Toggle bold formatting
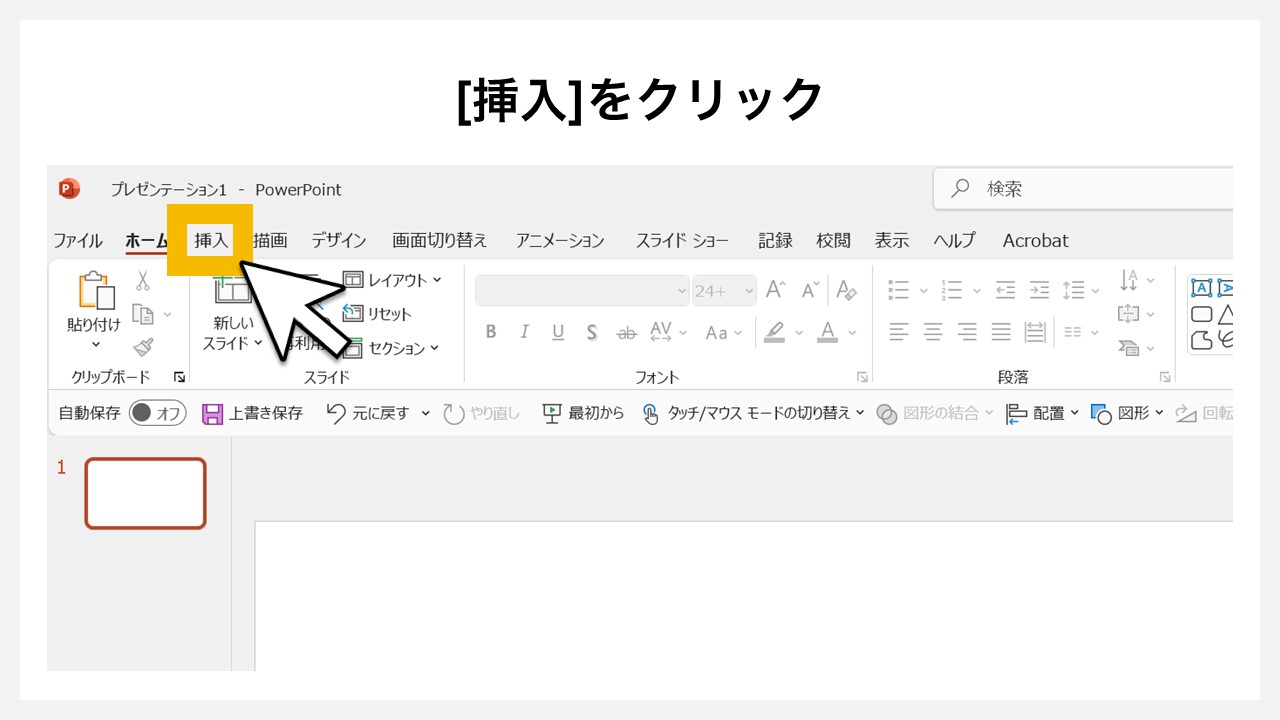1280x720 pixels. click(490, 332)
